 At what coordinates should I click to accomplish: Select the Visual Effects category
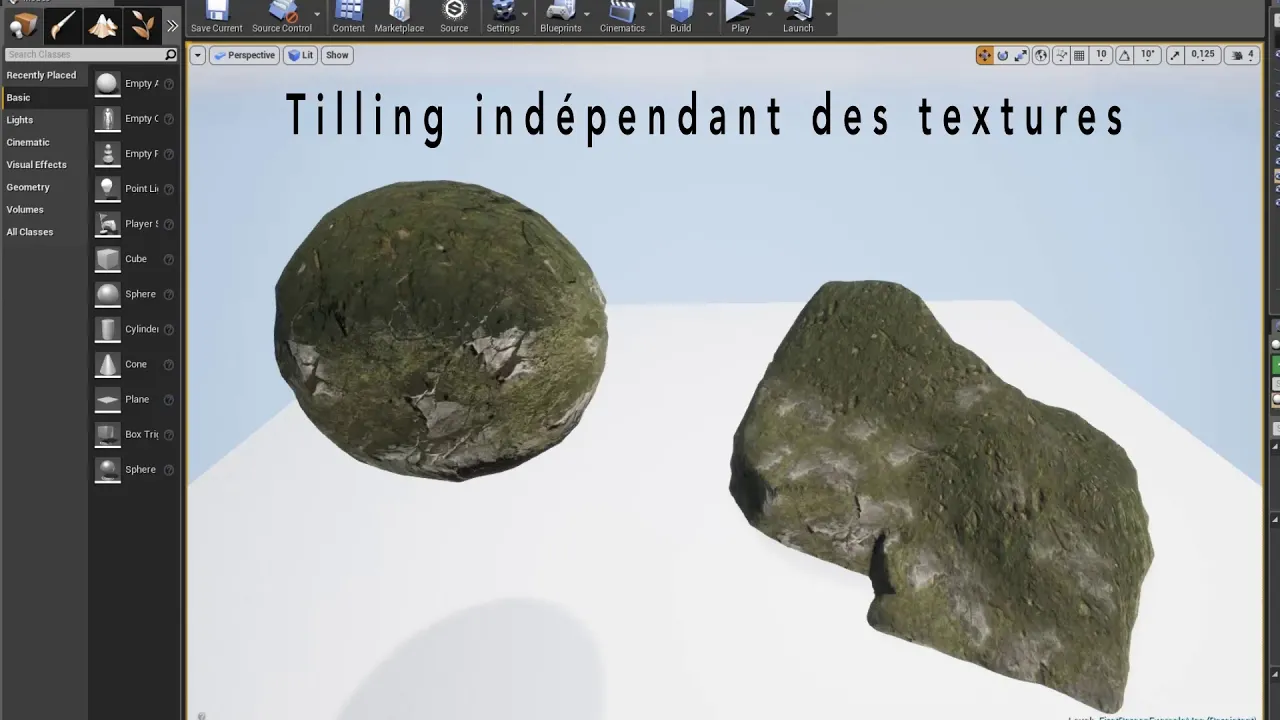pos(44,165)
